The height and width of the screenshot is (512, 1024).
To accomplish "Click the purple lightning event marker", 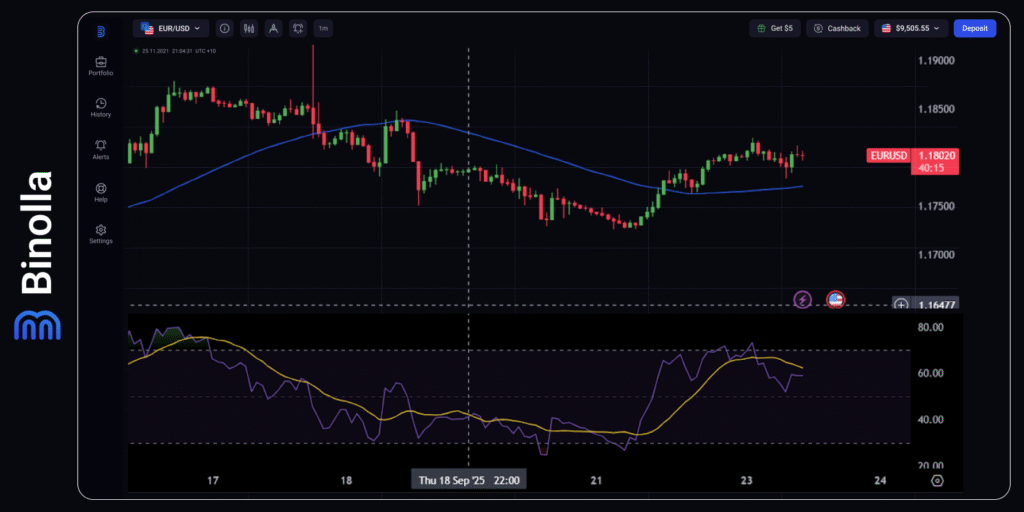I will pos(802,299).
